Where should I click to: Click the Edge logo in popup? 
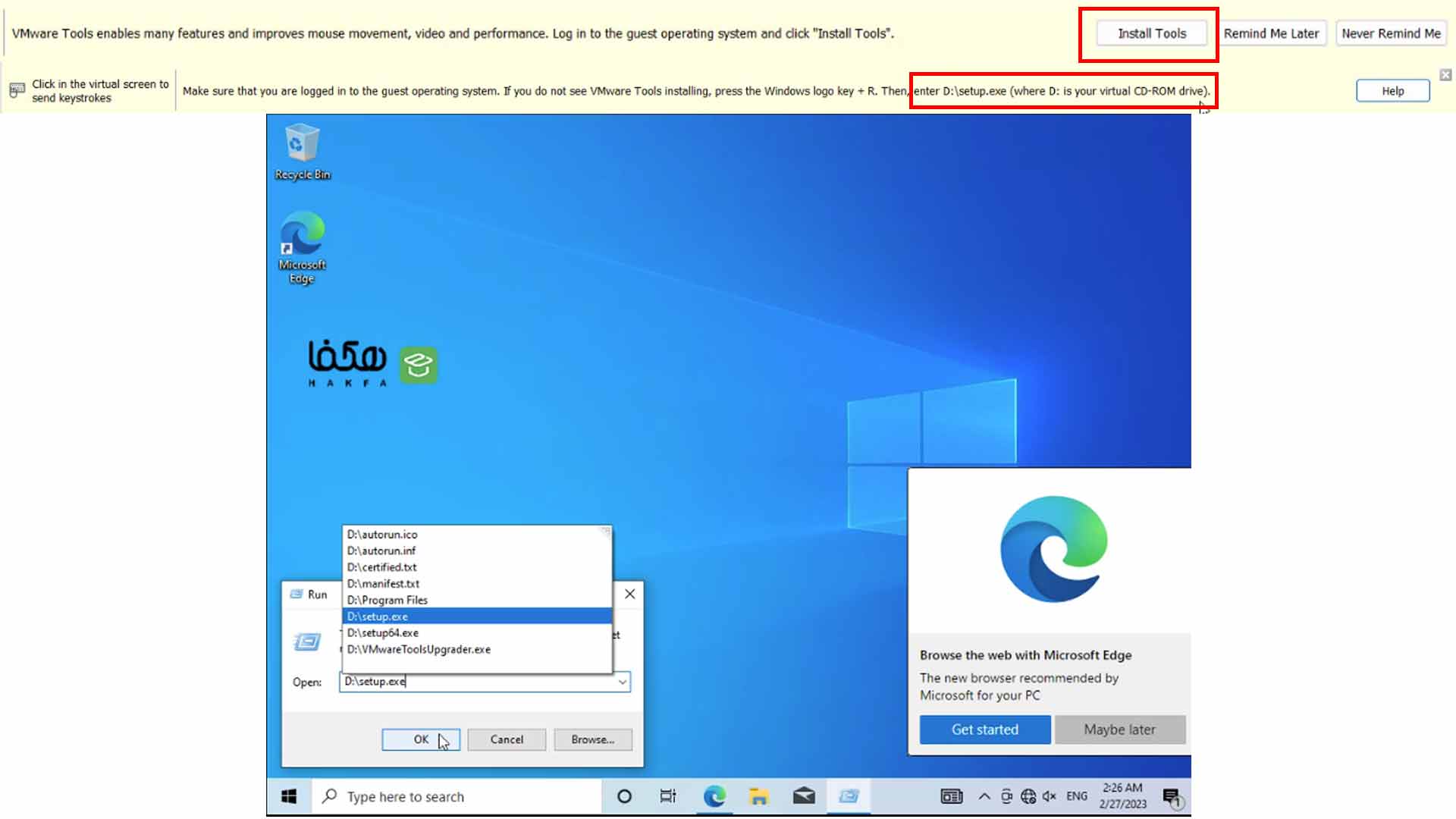pyautogui.click(x=1054, y=549)
